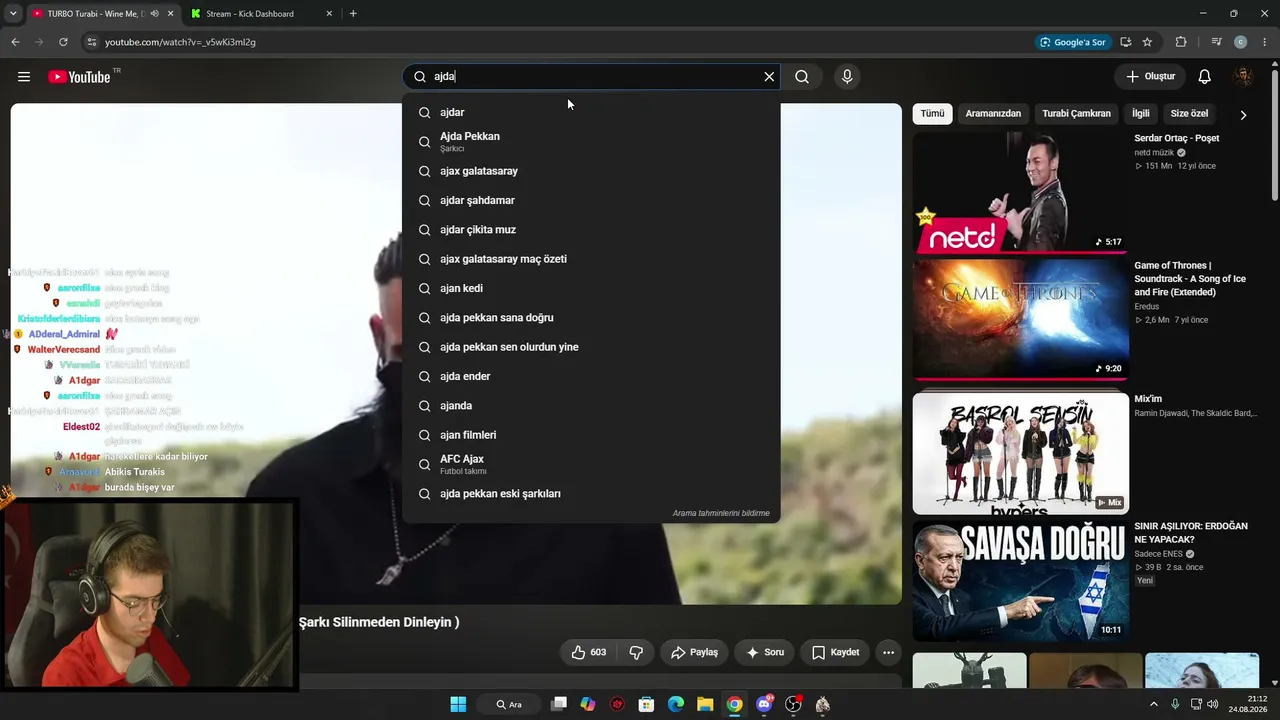1280x720 pixels.
Task: Open Microsoft Edge from the taskbar
Action: [x=676, y=704]
